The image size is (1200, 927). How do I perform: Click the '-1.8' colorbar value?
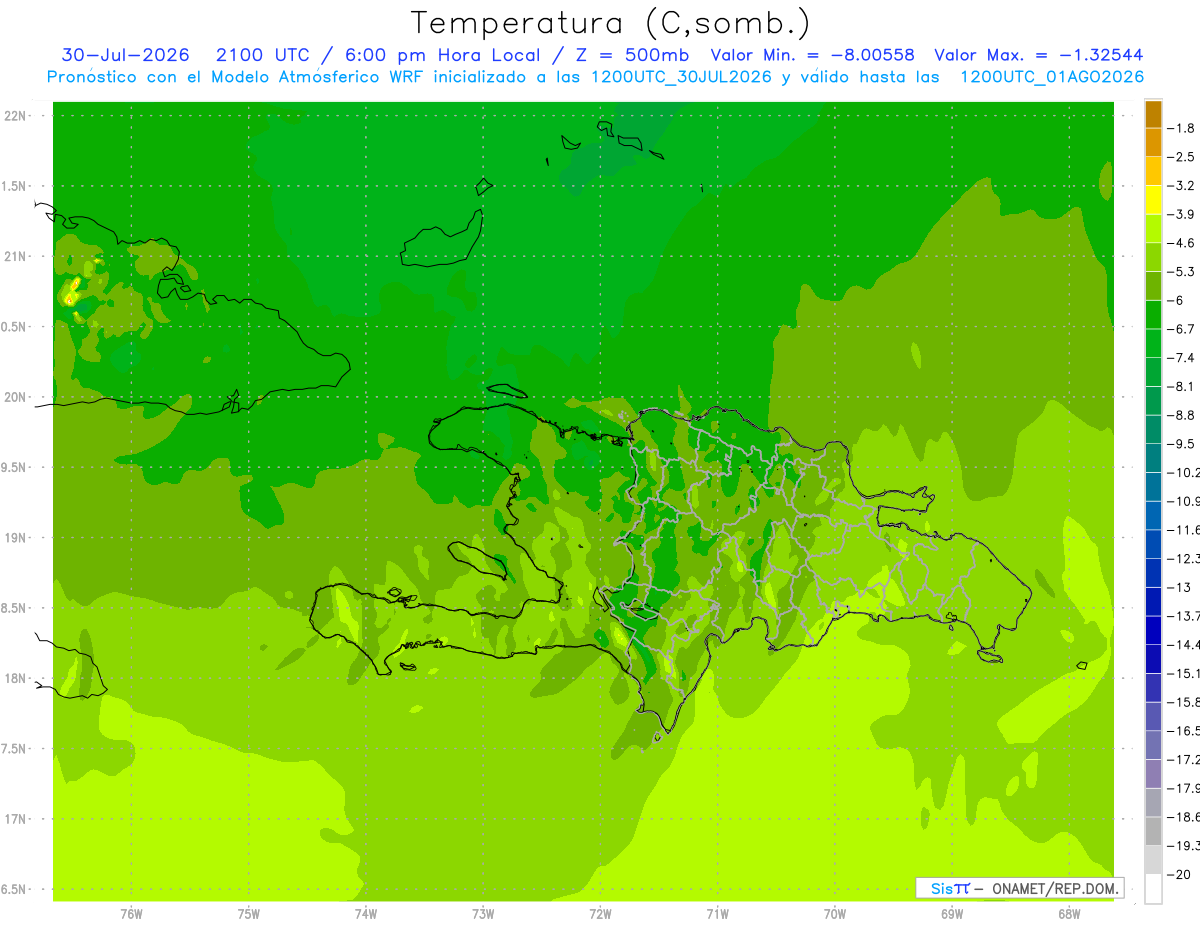point(1180,128)
